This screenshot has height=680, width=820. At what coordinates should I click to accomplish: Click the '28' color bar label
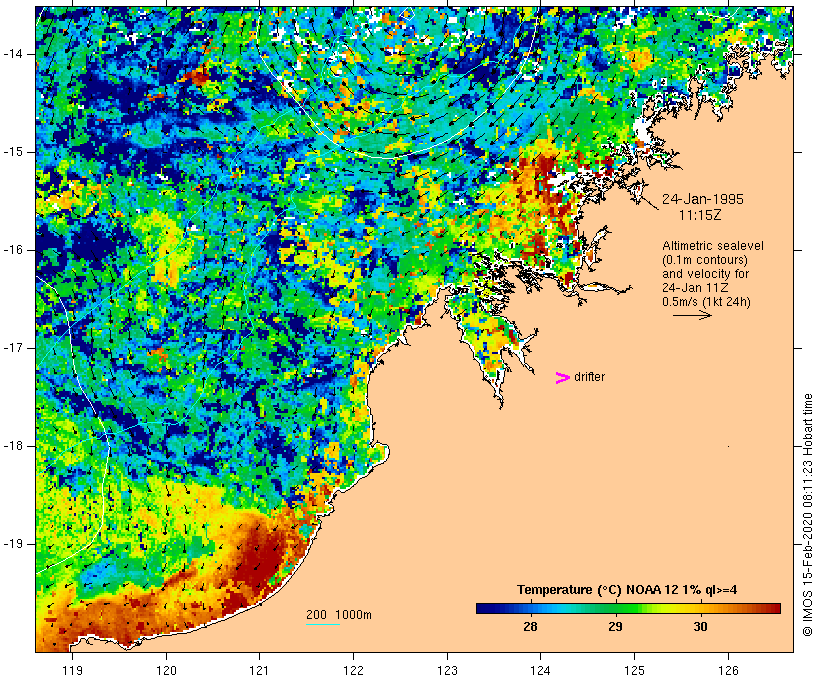pos(530,627)
